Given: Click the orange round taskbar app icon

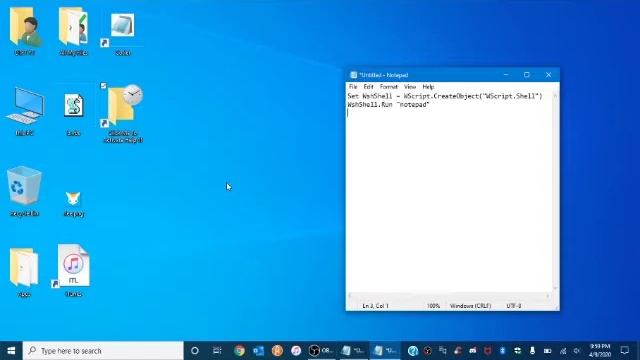Looking at the screenshot, I should pos(277,351).
